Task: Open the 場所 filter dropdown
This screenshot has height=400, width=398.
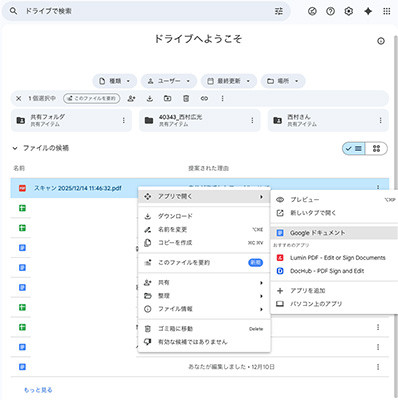Action: tap(283, 81)
